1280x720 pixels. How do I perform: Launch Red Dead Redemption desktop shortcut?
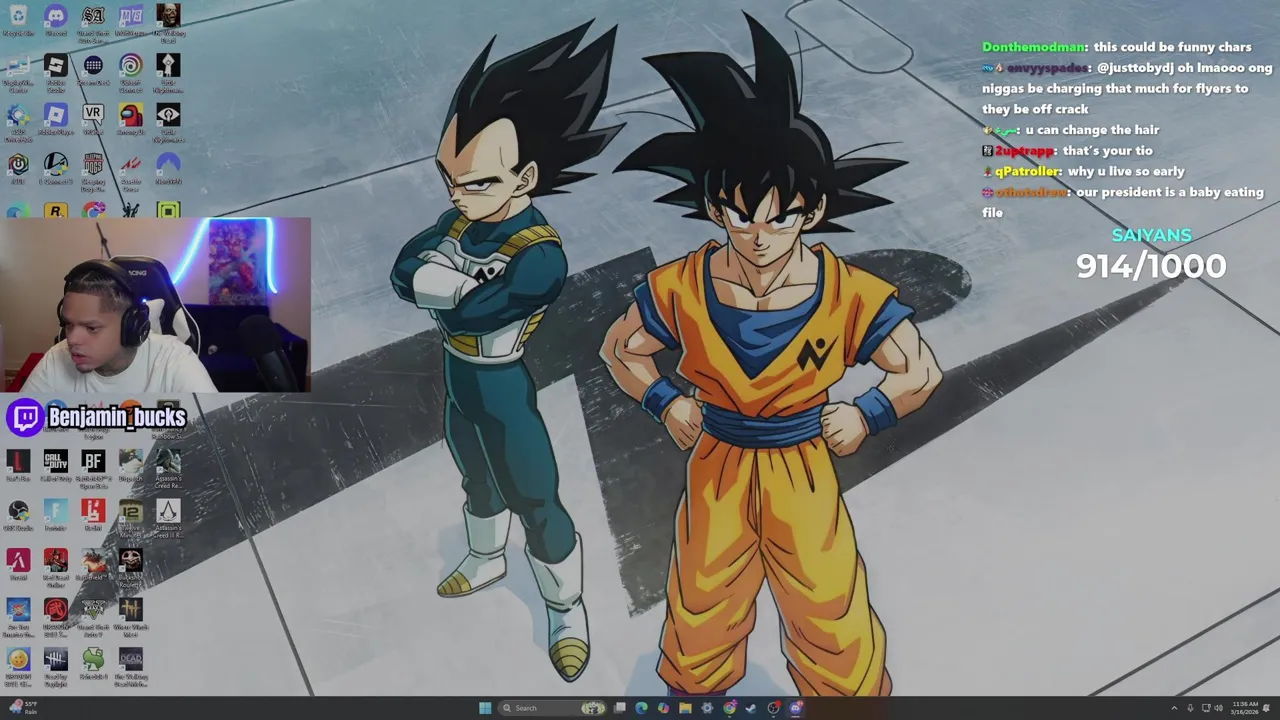pos(55,567)
